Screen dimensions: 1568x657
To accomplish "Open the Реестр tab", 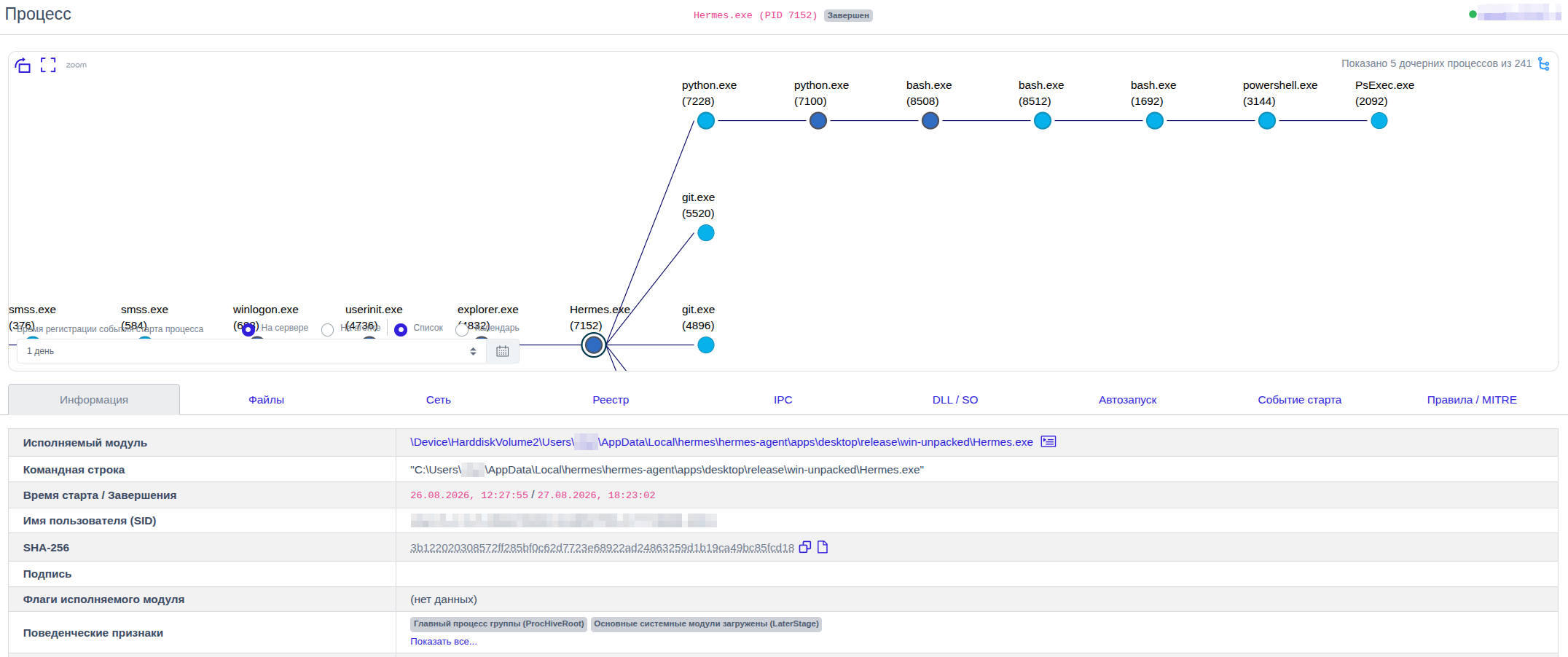I will click(611, 400).
